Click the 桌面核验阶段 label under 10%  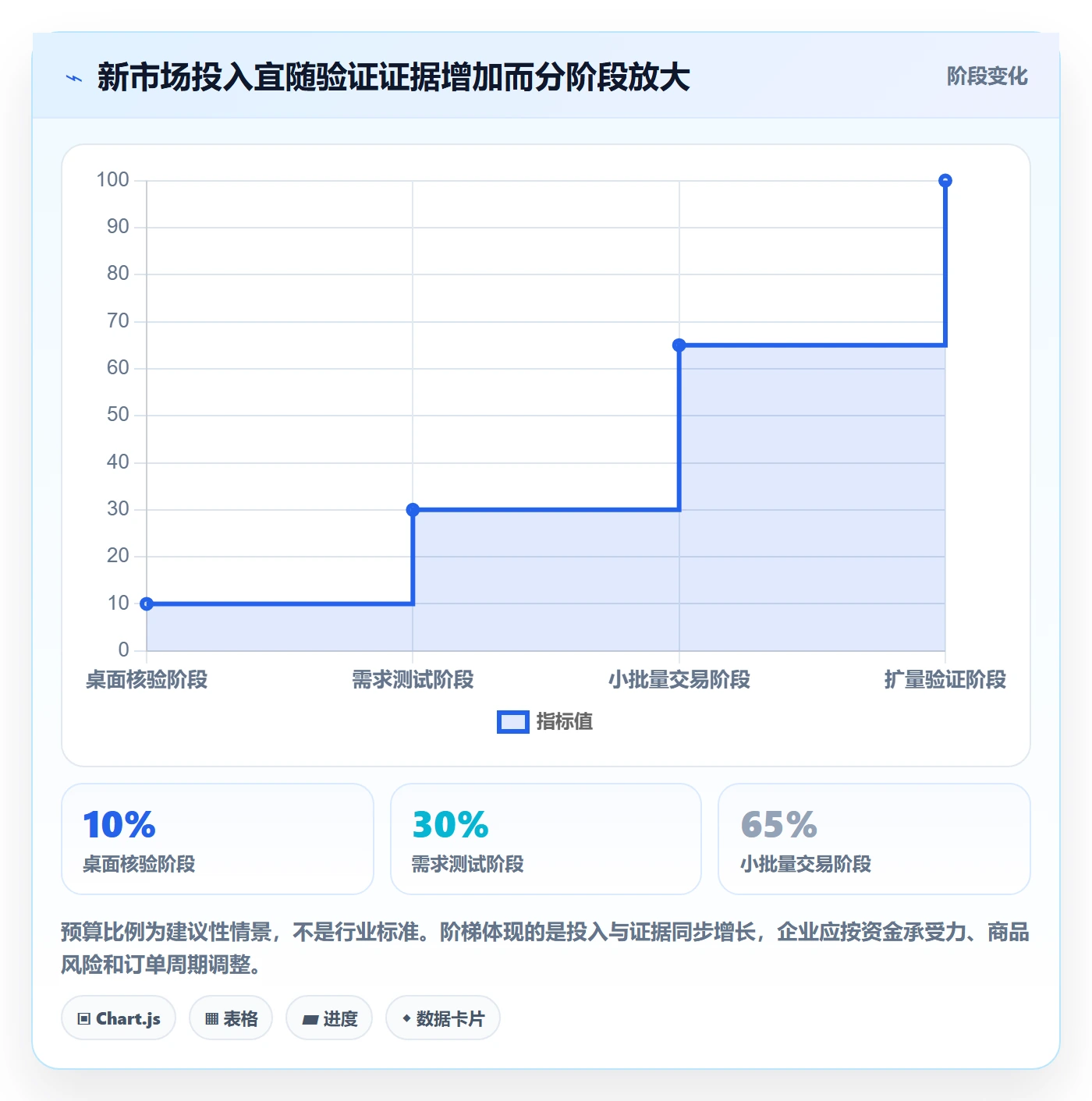tap(139, 865)
